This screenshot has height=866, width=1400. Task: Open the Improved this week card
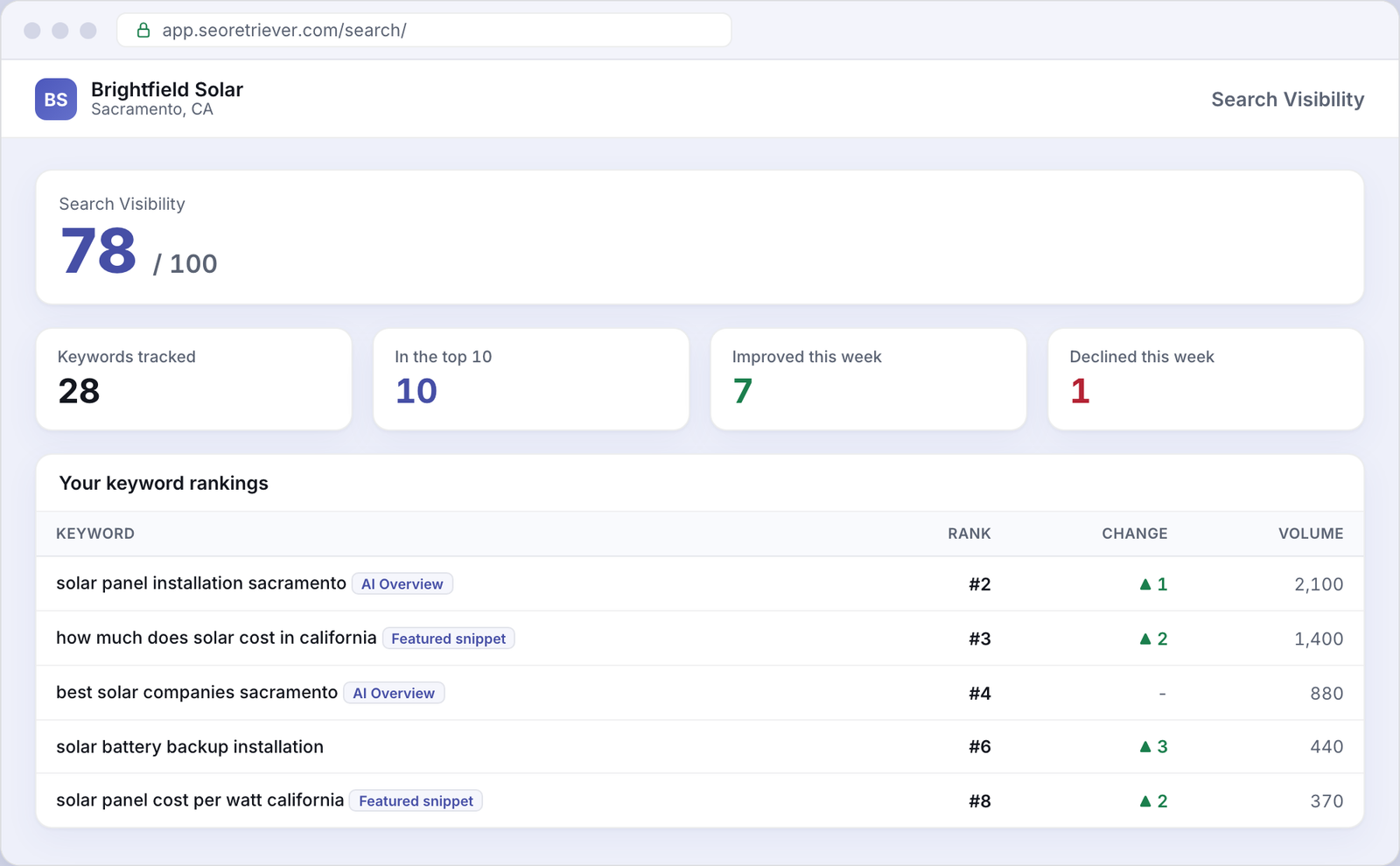pos(869,379)
